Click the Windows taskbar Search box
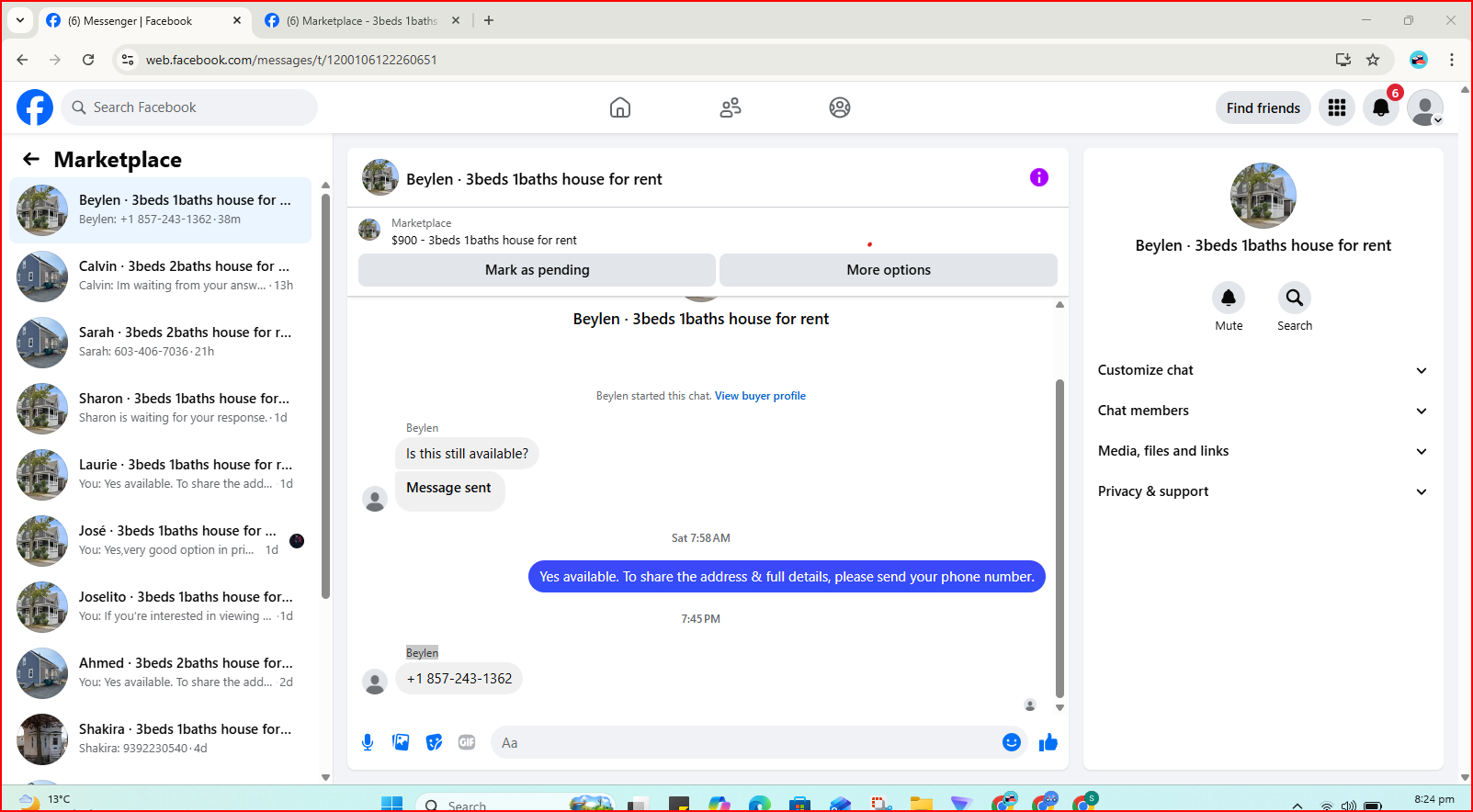1473x812 pixels. pos(515,804)
